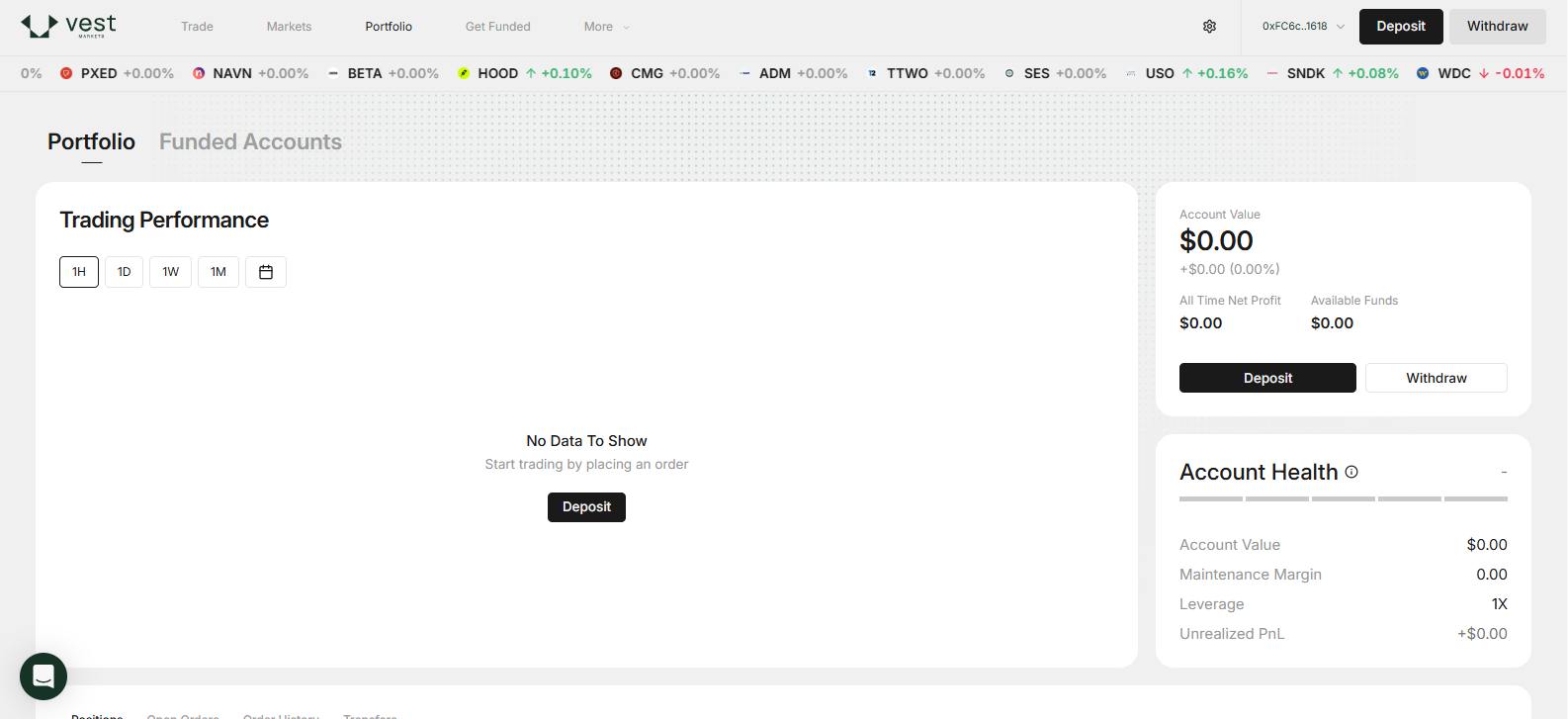This screenshot has width=1568, height=719.
Task: Show Account Health info tooltip icon
Action: click(1351, 472)
